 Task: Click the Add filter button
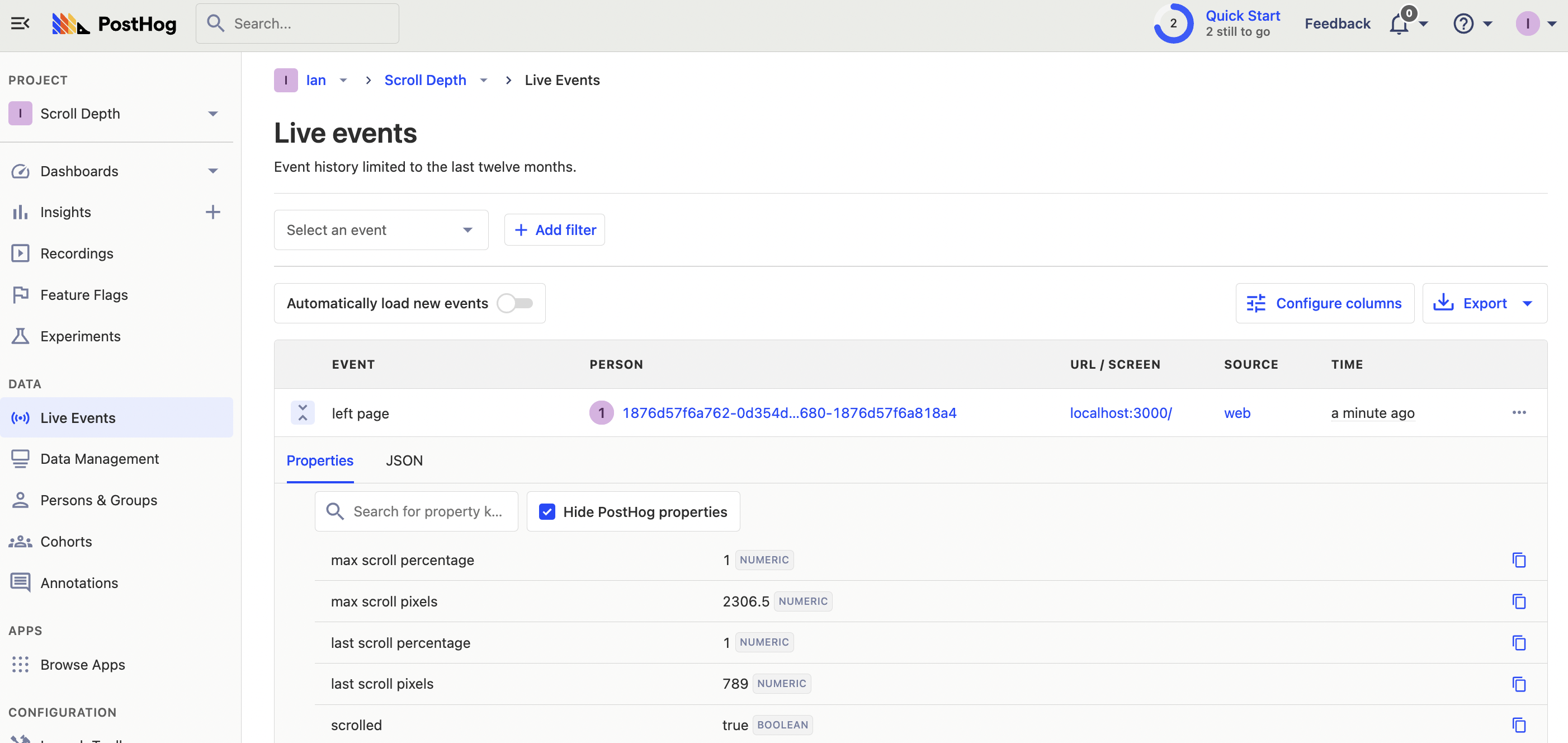click(555, 230)
